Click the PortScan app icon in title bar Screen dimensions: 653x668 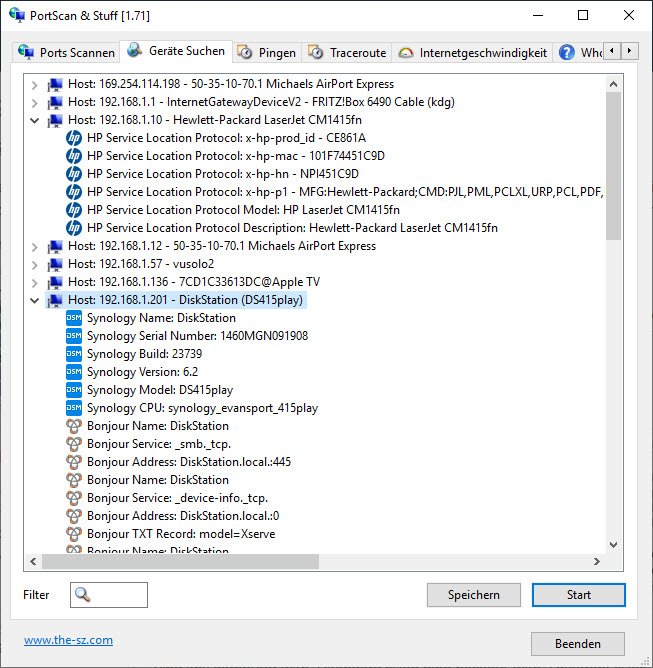coord(17,15)
